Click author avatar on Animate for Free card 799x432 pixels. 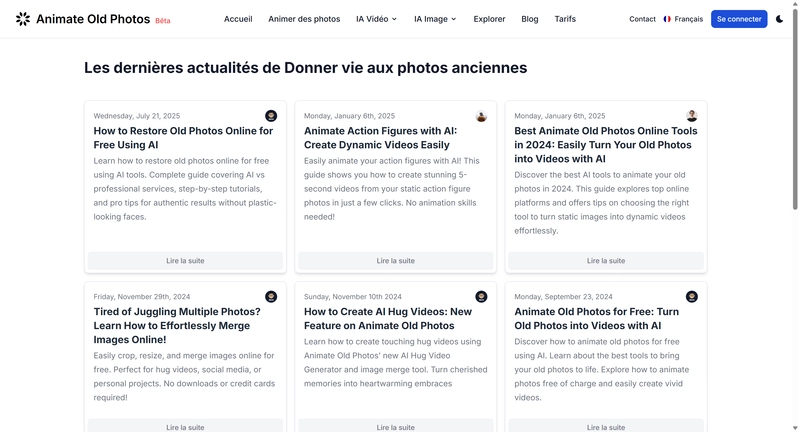click(x=691, y=296)
